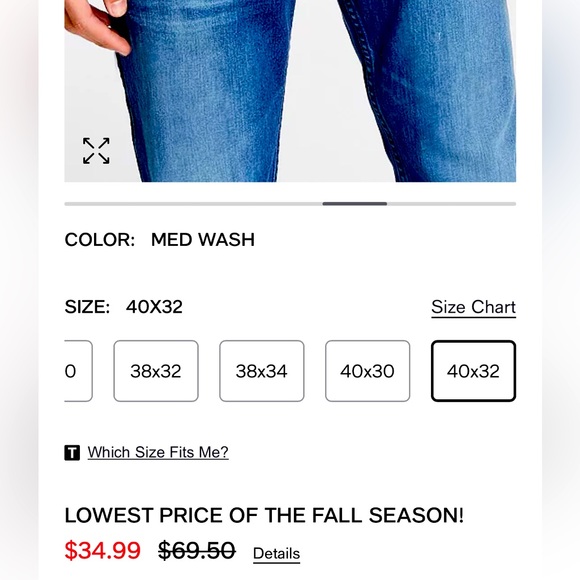
Task: Open the Size Chart link
Action: (473, 307)
